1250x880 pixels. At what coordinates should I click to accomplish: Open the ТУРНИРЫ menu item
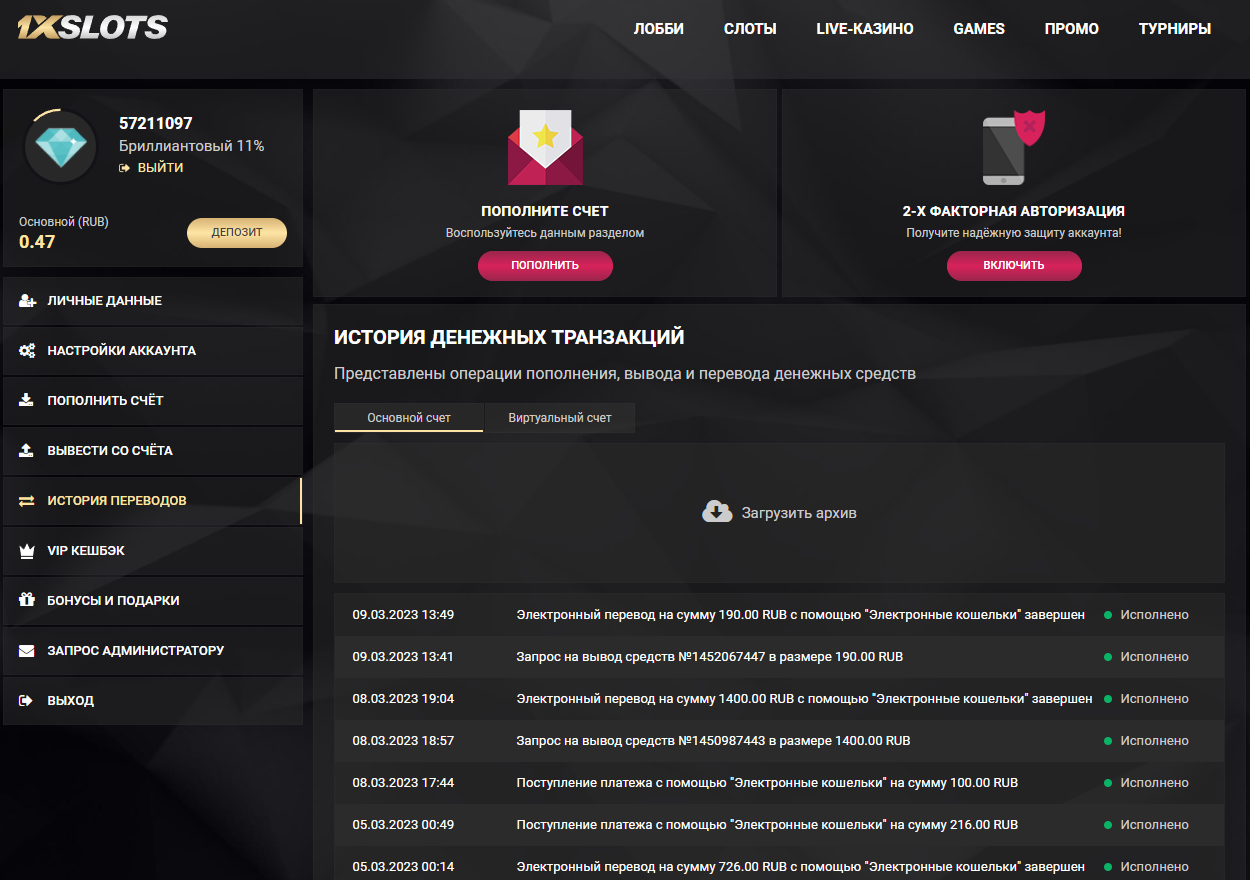[x=1175, y=29]
